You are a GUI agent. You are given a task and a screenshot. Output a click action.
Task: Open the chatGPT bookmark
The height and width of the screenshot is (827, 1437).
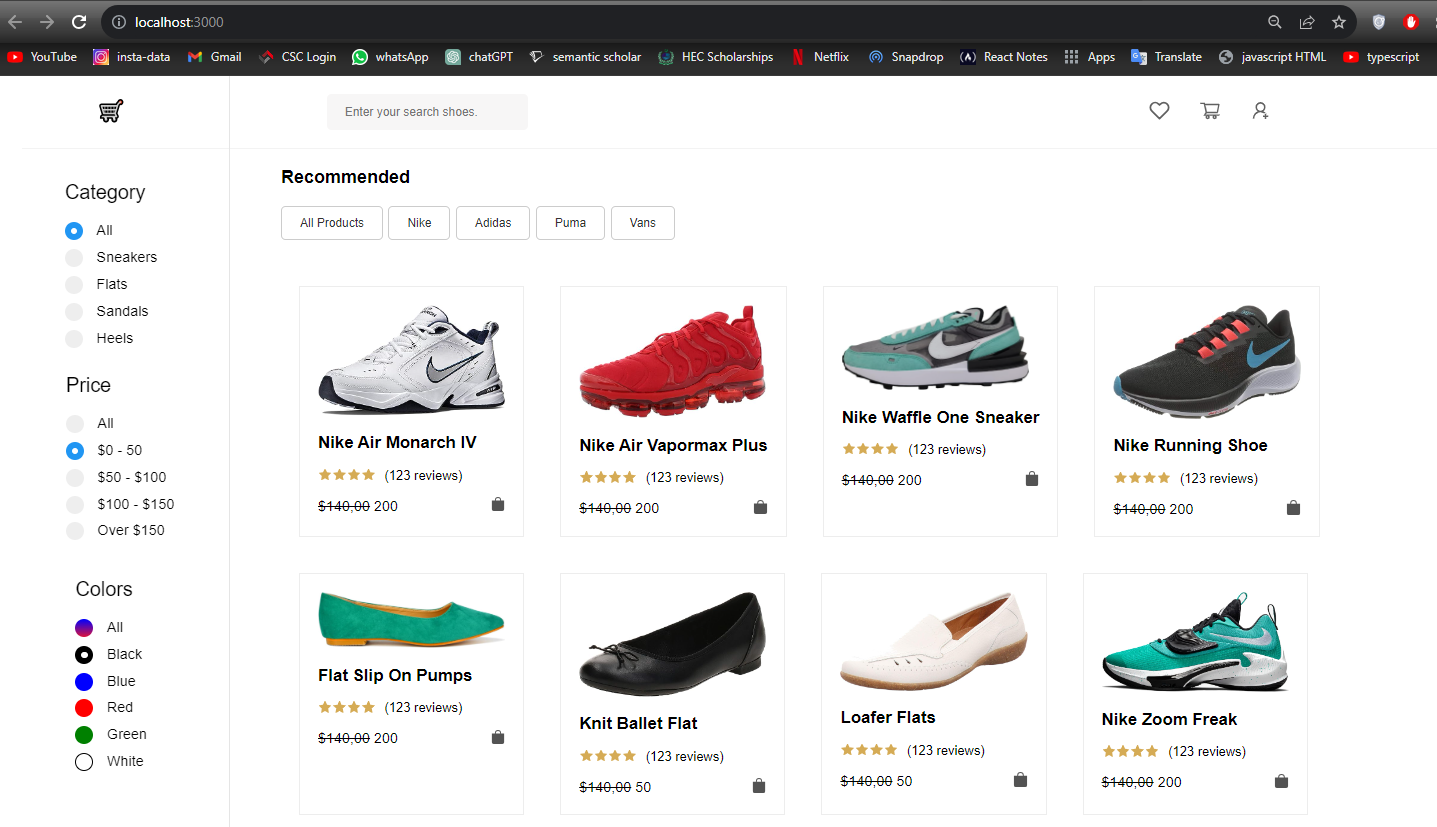tap(479, 57)
